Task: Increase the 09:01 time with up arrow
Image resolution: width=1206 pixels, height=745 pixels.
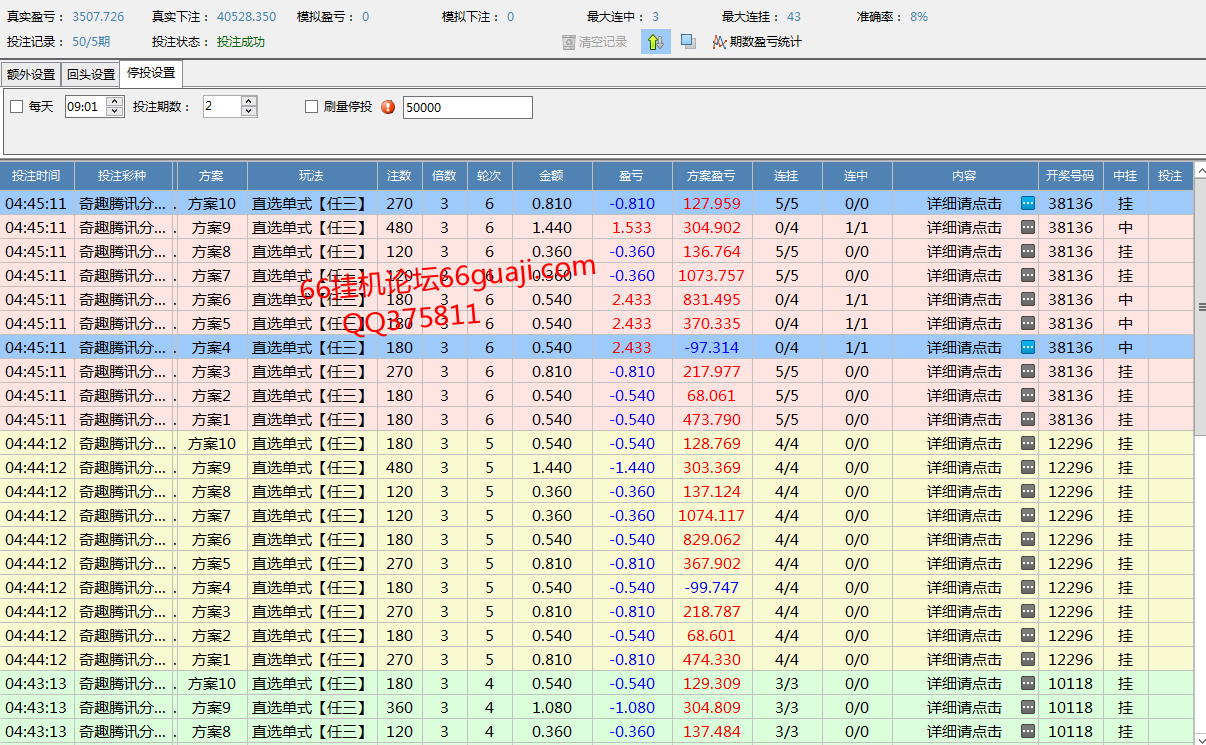Action: tap(114, 101)
